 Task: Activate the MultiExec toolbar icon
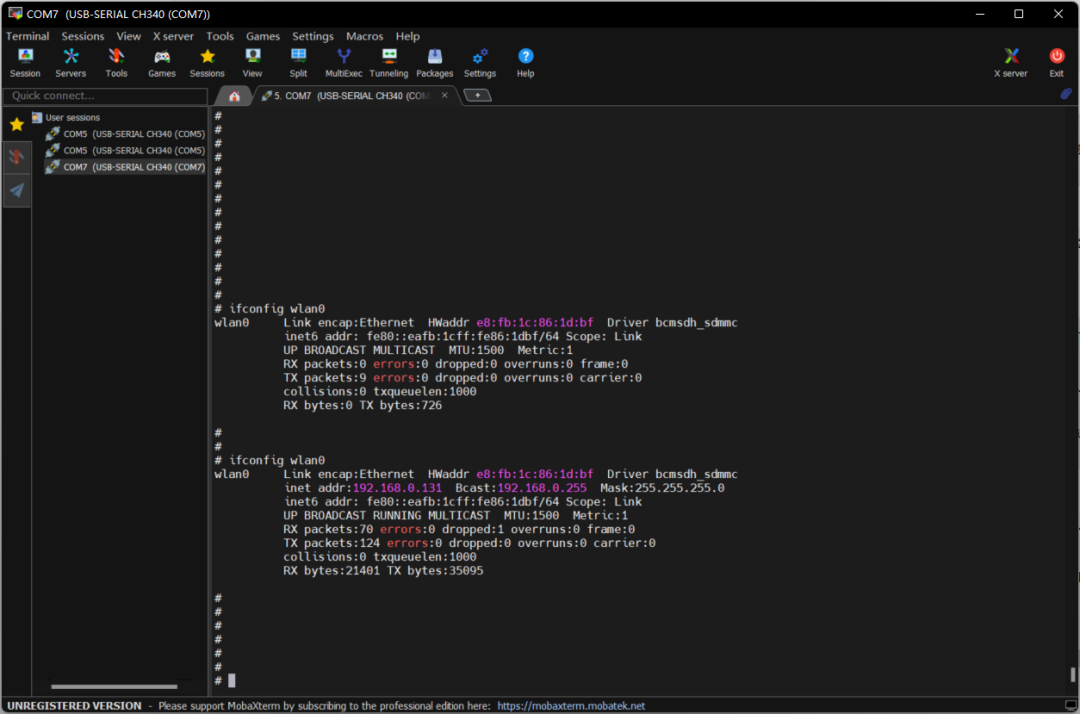pyautogui.click(x=343, y=63)
